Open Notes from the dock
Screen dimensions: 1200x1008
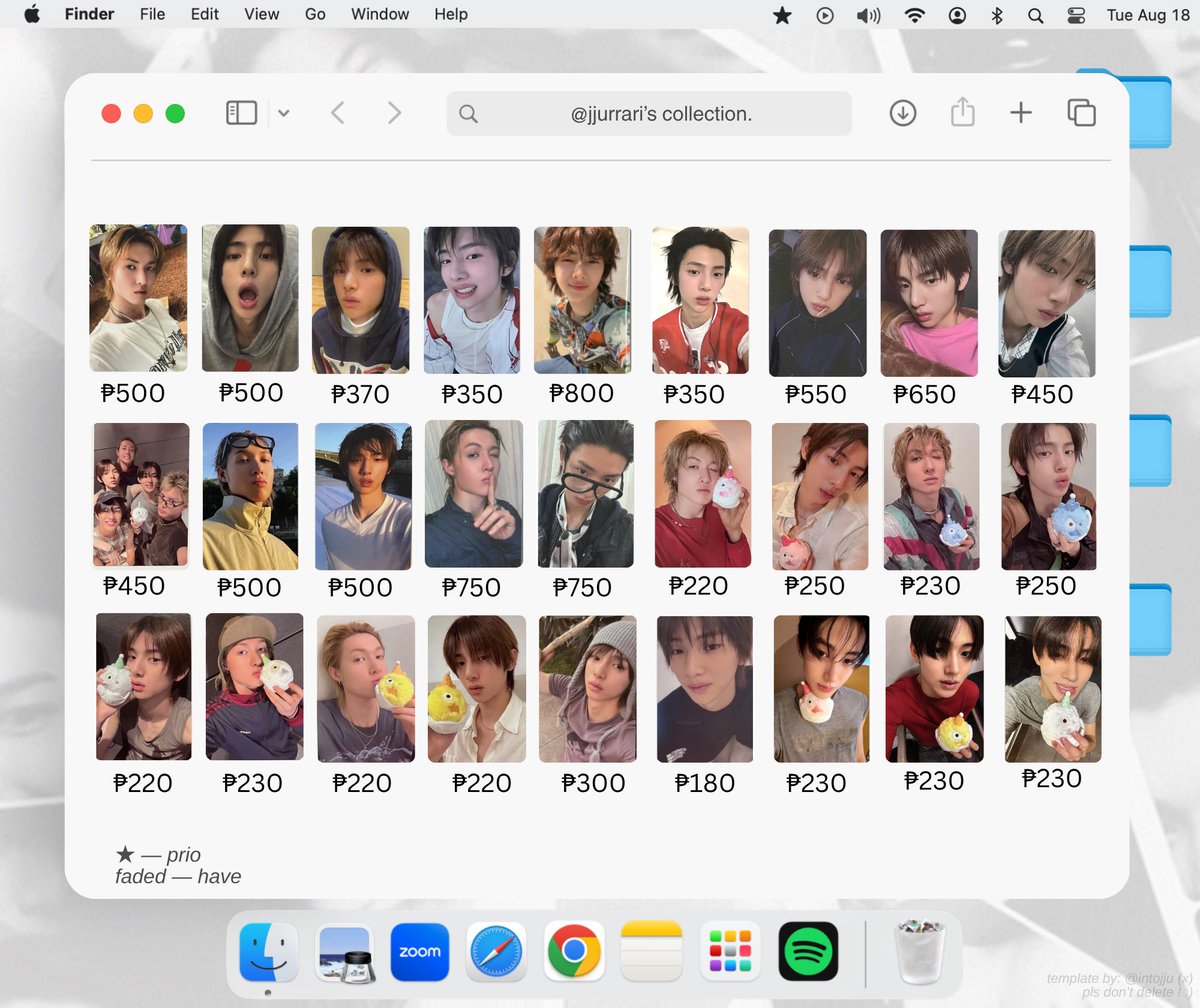tap(651, 952)
